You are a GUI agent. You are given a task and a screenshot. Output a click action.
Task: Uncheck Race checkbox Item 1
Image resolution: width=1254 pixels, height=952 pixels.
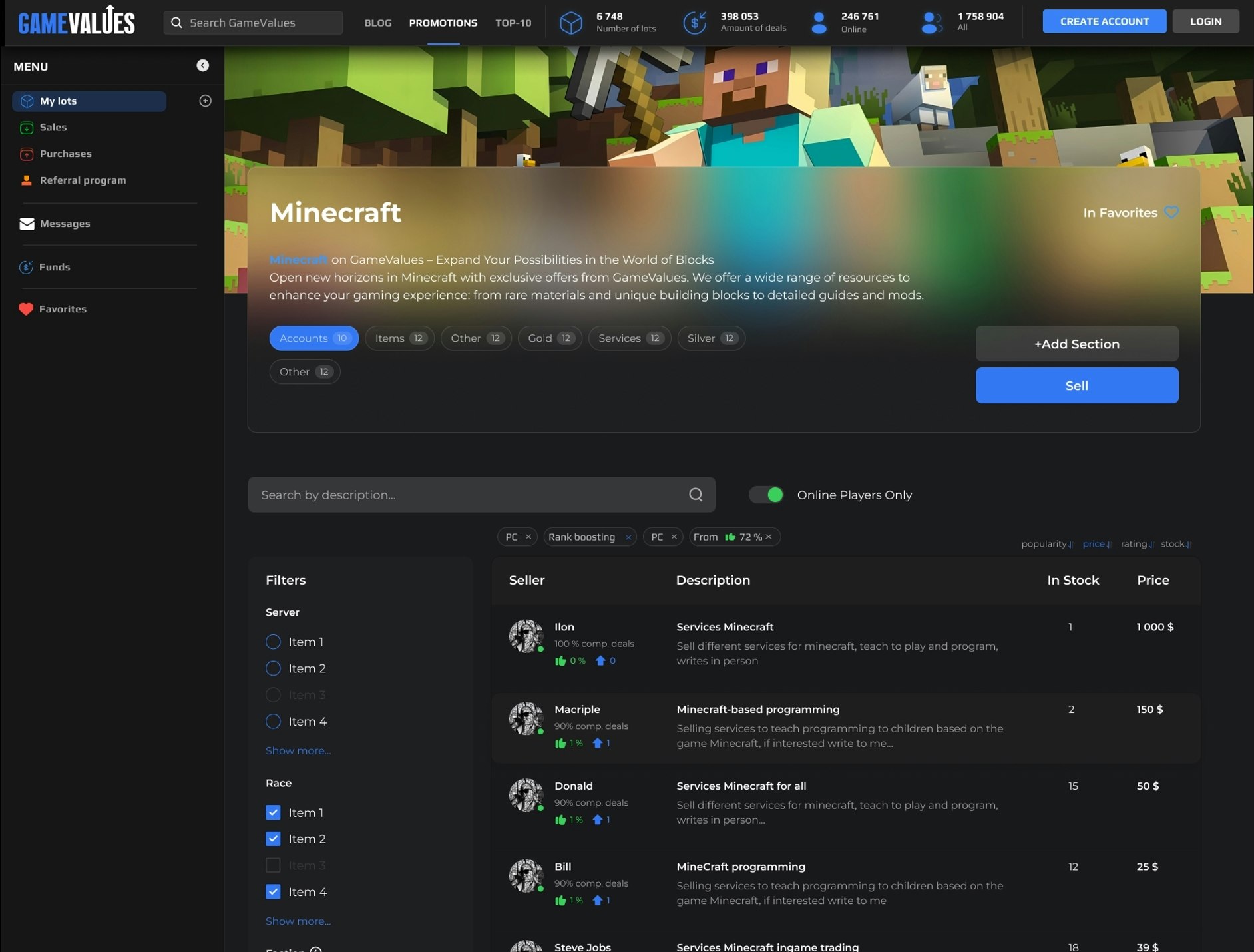pyautogui.click(x=273, y=812)
